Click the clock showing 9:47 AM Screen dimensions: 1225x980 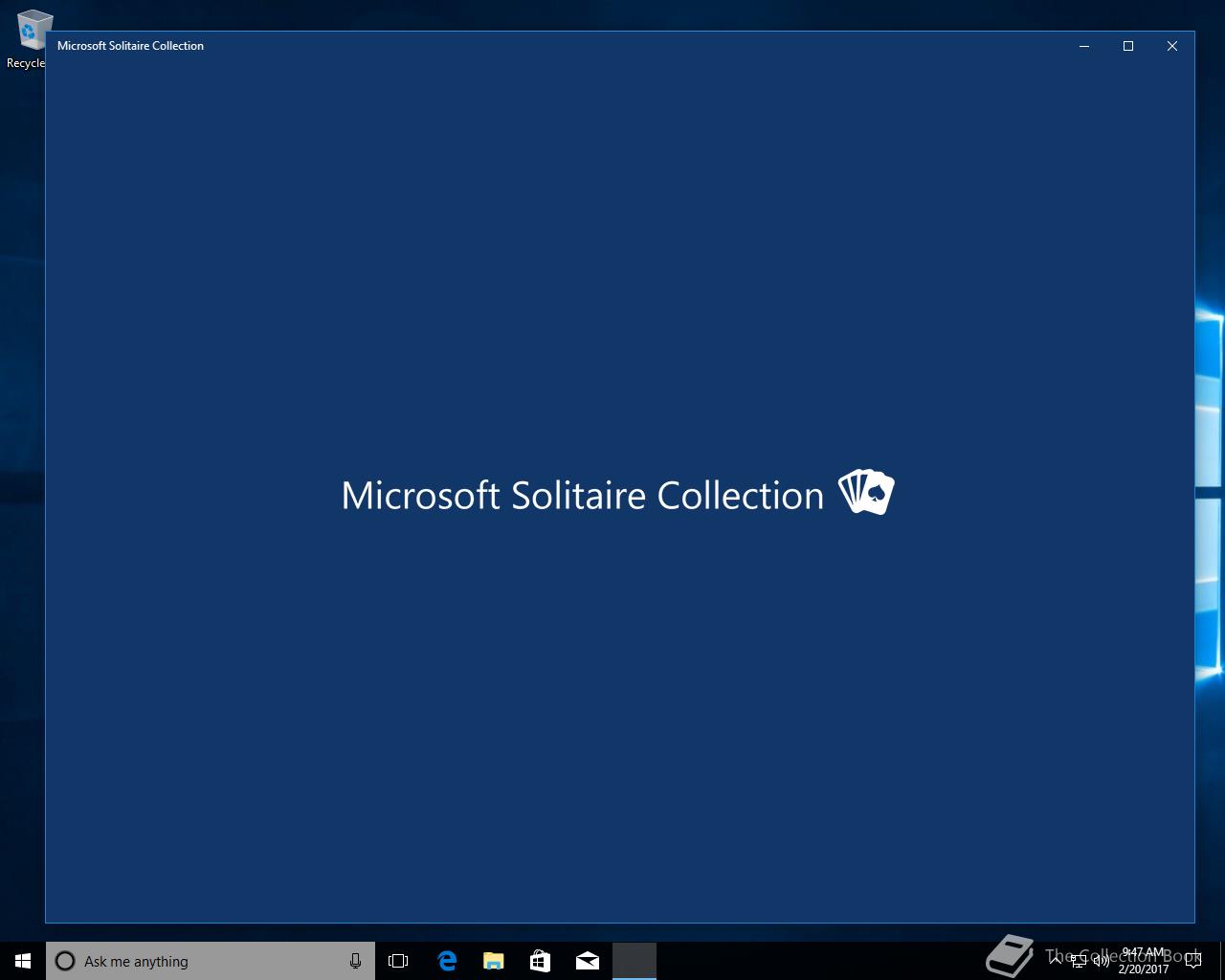coord(1144,961)
